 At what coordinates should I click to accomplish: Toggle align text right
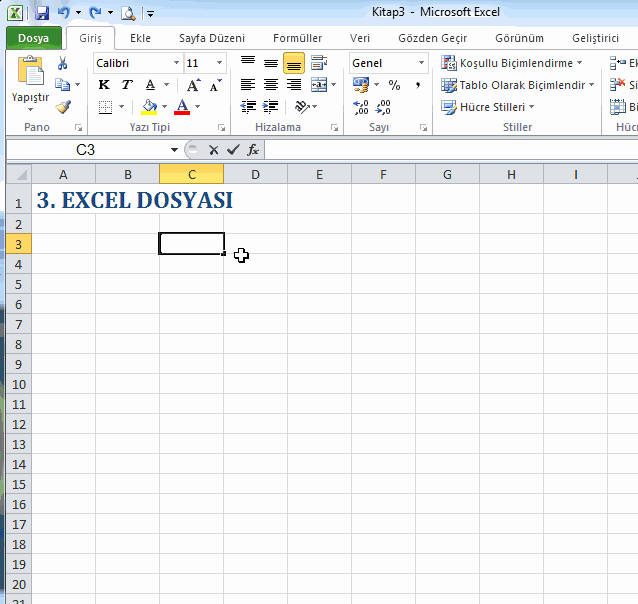coord(294,85)
